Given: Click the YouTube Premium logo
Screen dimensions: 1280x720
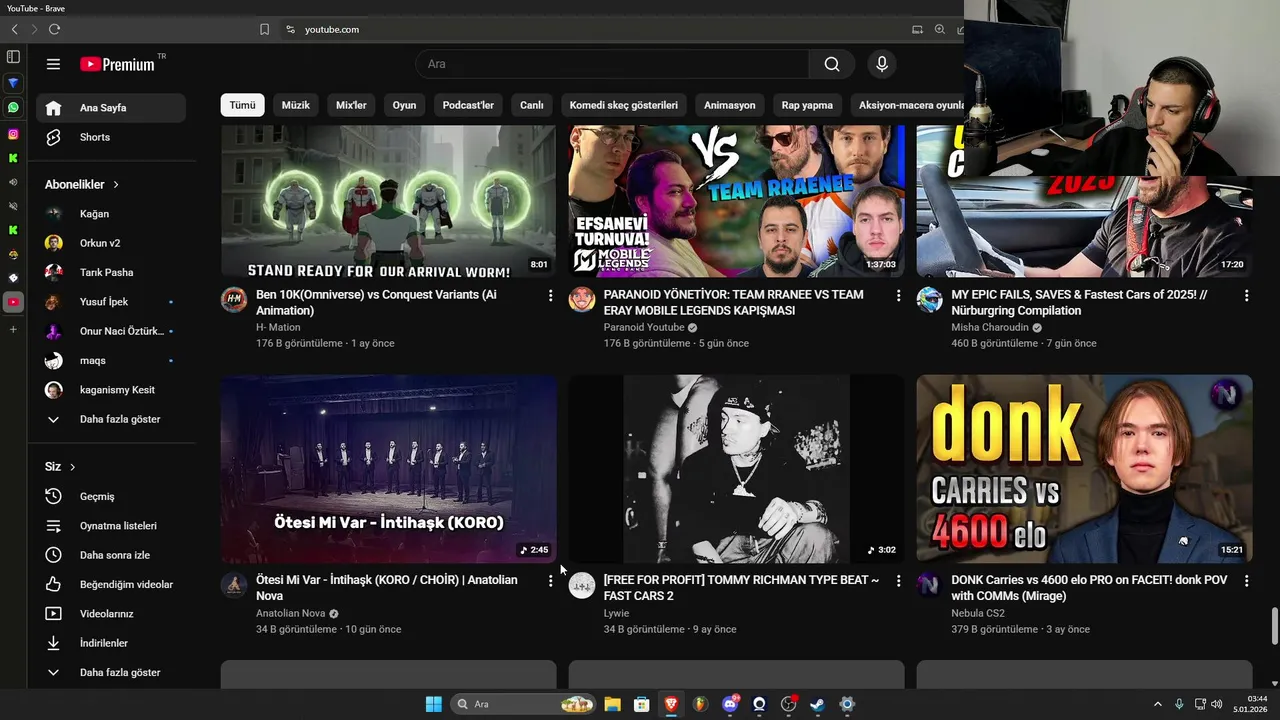Looking at the screenshot, I should pos(118,64).
